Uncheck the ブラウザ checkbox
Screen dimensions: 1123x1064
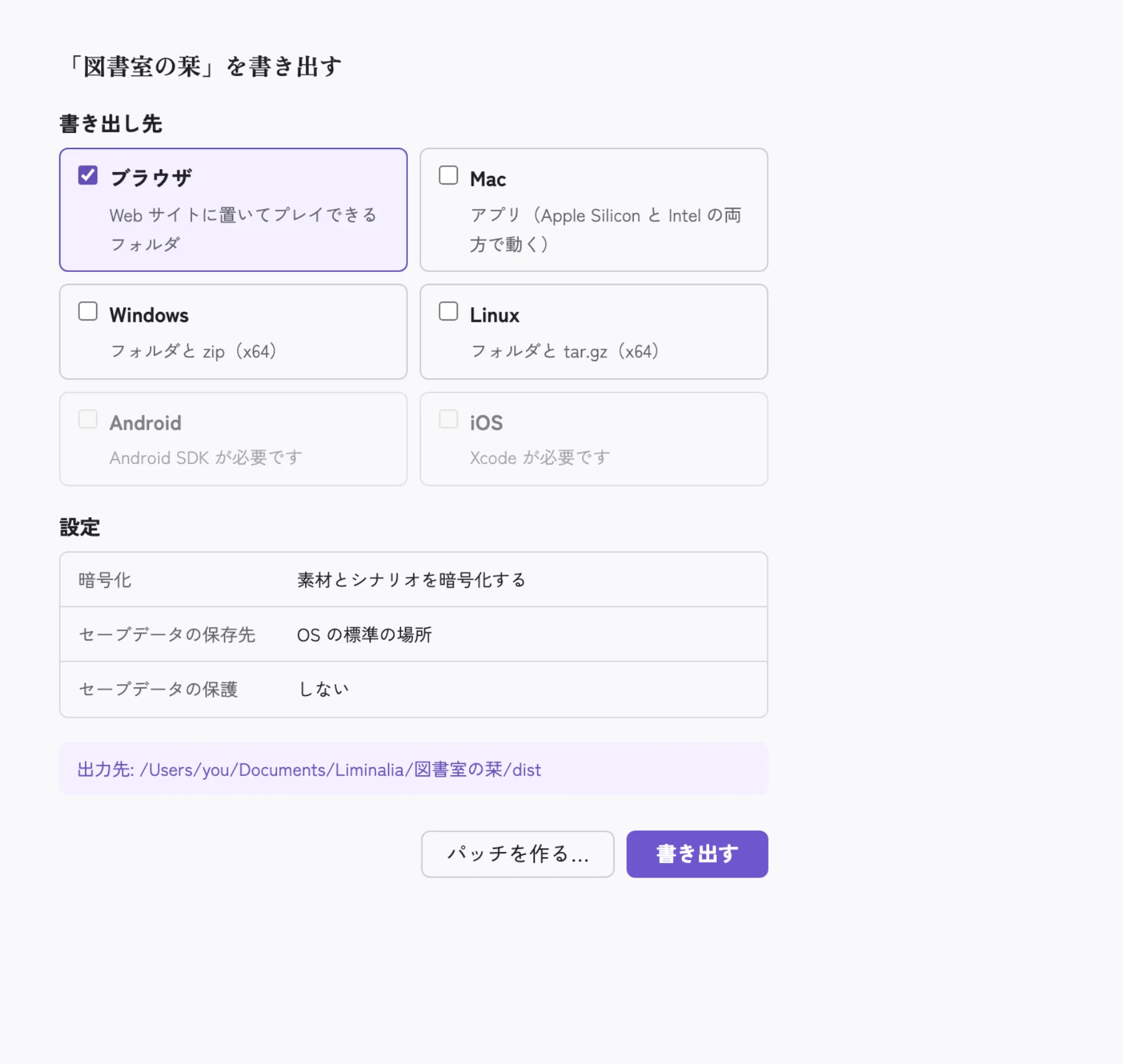click(x=88, y=175)
